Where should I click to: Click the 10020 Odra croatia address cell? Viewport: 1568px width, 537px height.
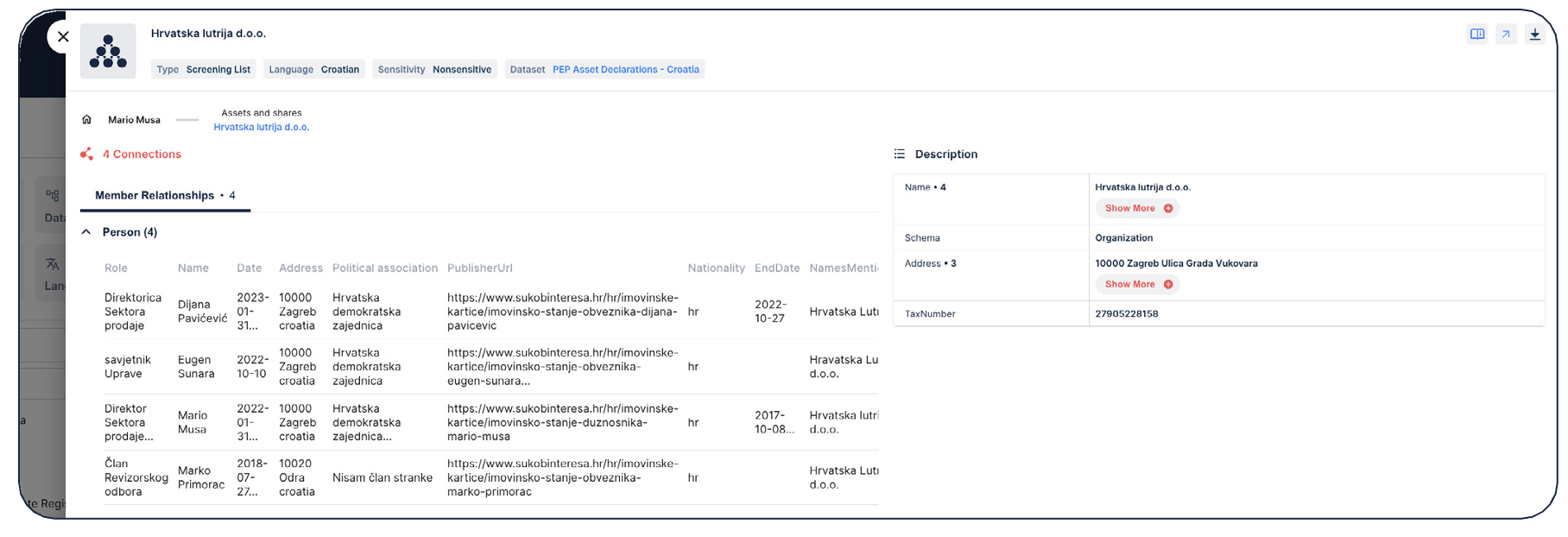(x=297, y=477)
